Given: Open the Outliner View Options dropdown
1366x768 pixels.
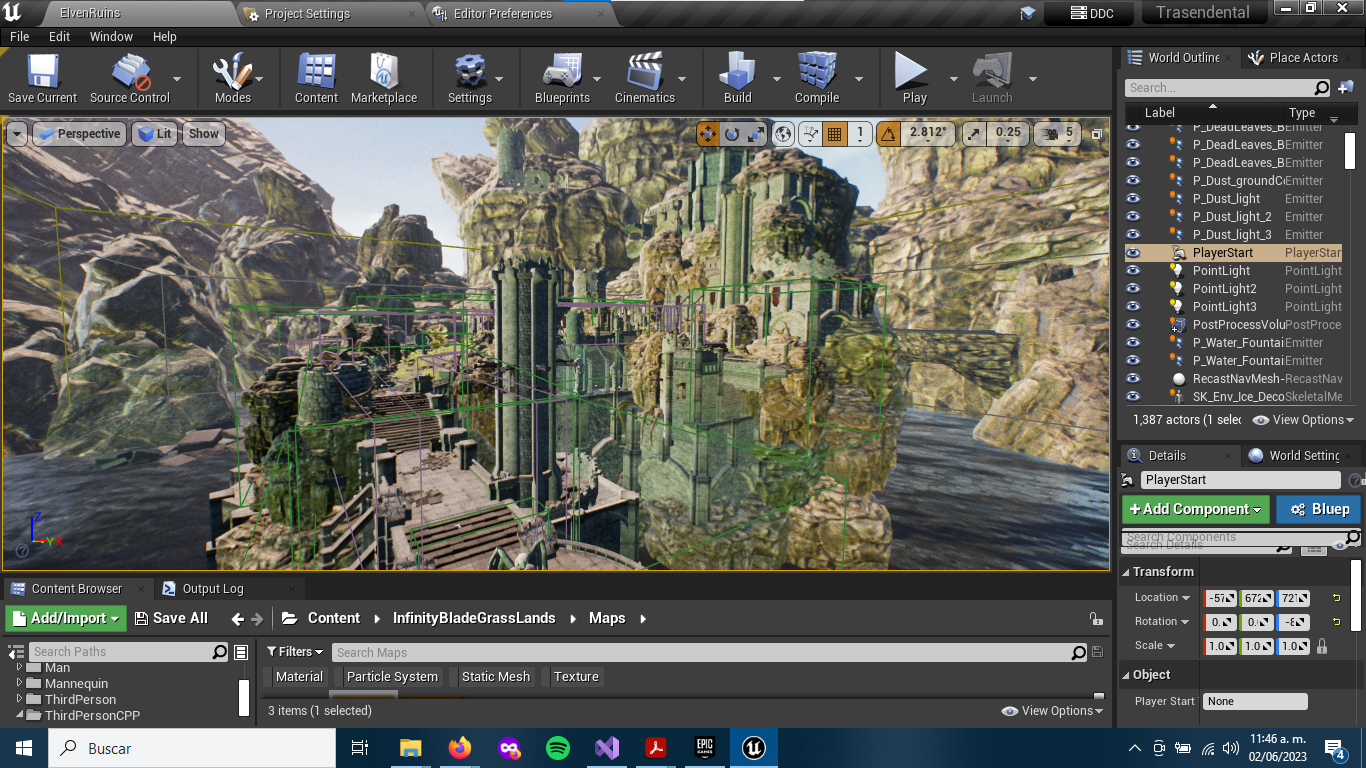Looking at the screenshot, I should click(1303, 420).
